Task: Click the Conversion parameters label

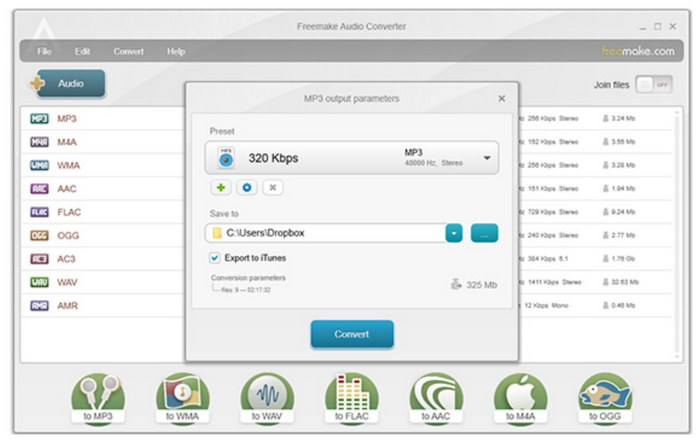Action: click(248, 278)
